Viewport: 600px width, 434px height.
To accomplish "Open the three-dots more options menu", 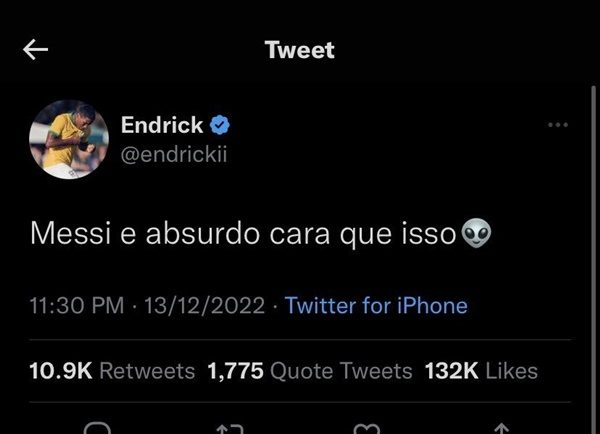I will point(558,125).
